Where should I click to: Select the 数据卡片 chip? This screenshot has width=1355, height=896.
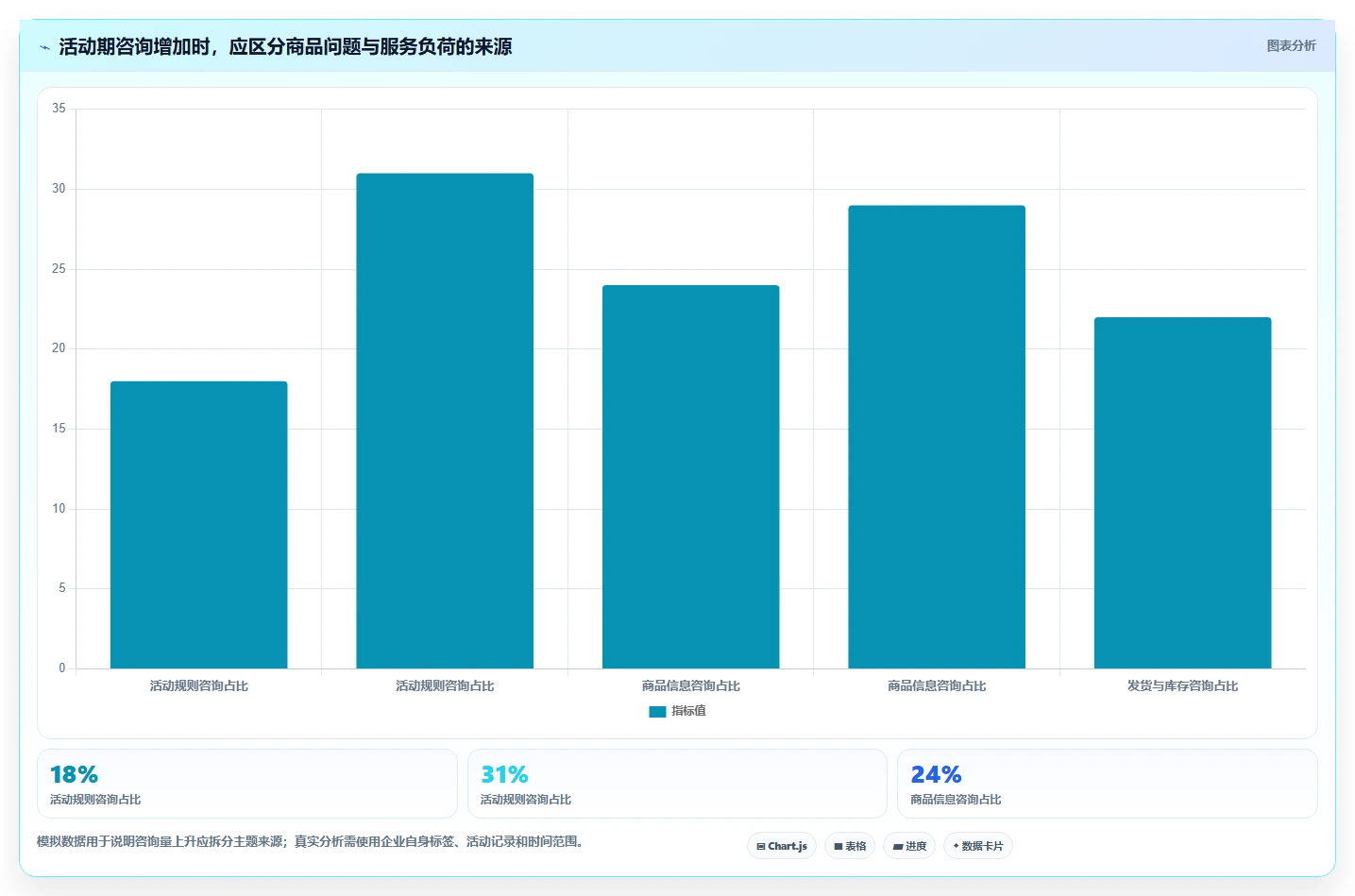point(978,846)
